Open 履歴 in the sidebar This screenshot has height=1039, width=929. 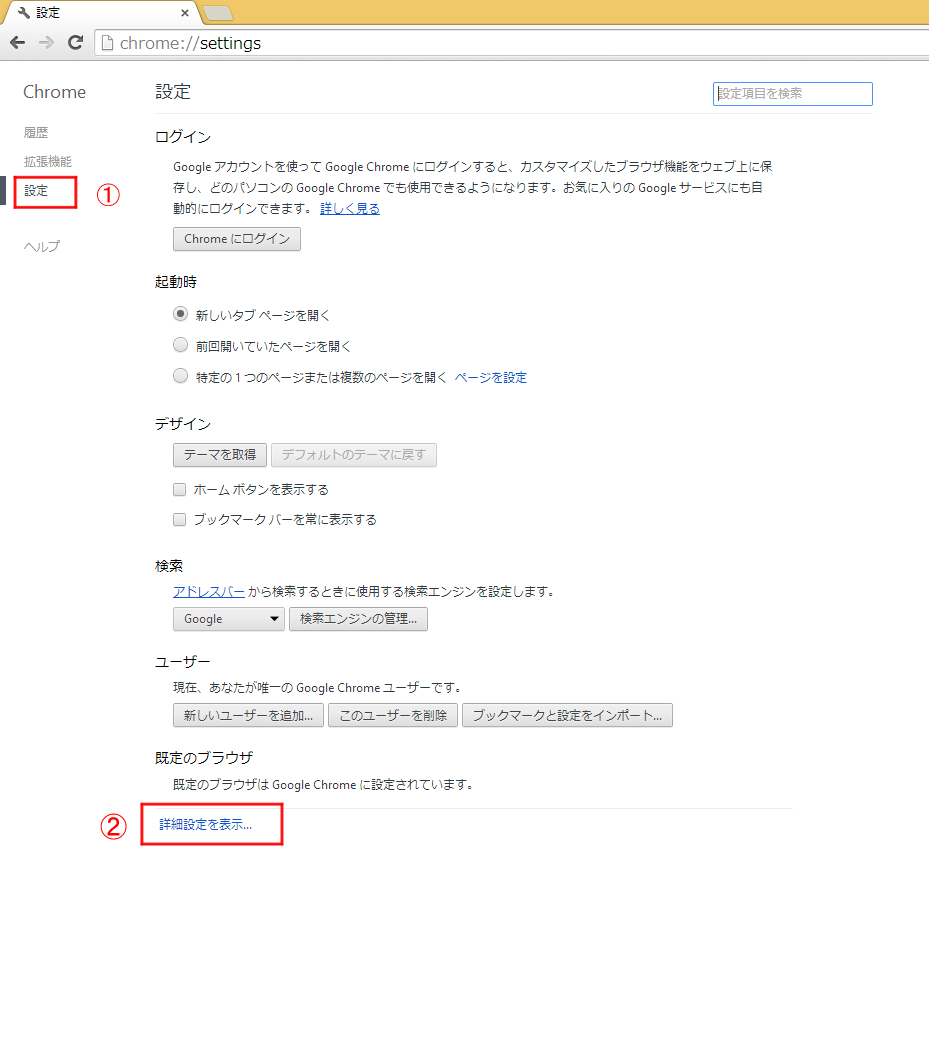point(36,133)
